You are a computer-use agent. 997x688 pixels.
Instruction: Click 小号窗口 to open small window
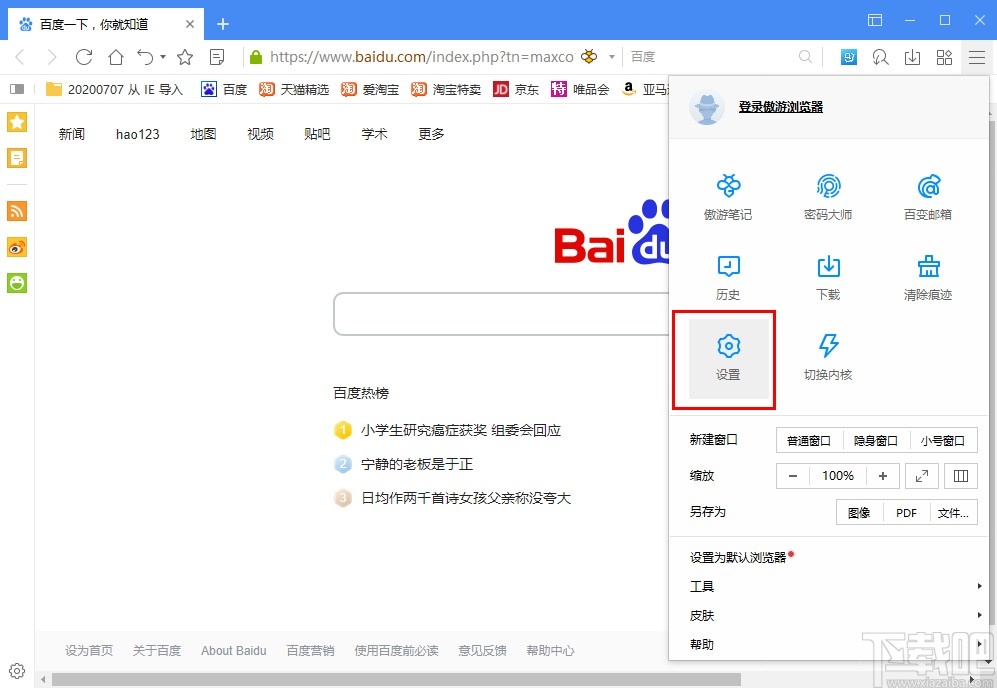click(x=943, y=440)
